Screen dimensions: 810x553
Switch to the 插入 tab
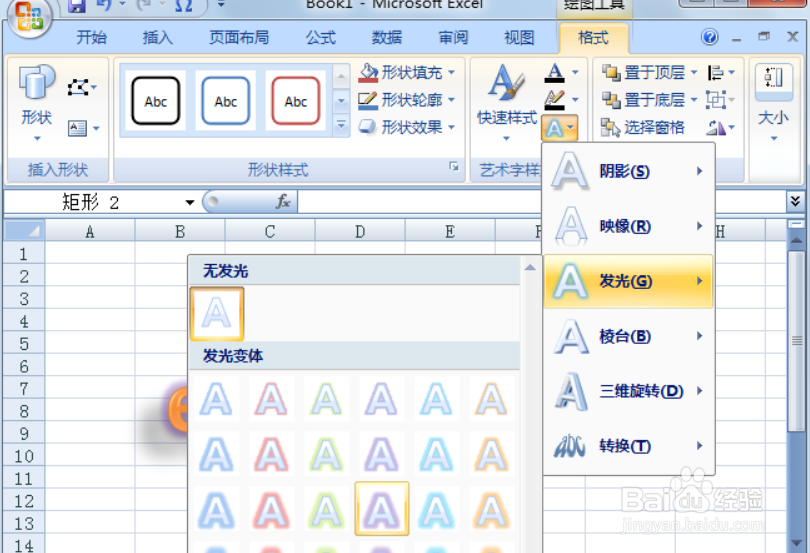pyautogui.click(x=158, y=37)
